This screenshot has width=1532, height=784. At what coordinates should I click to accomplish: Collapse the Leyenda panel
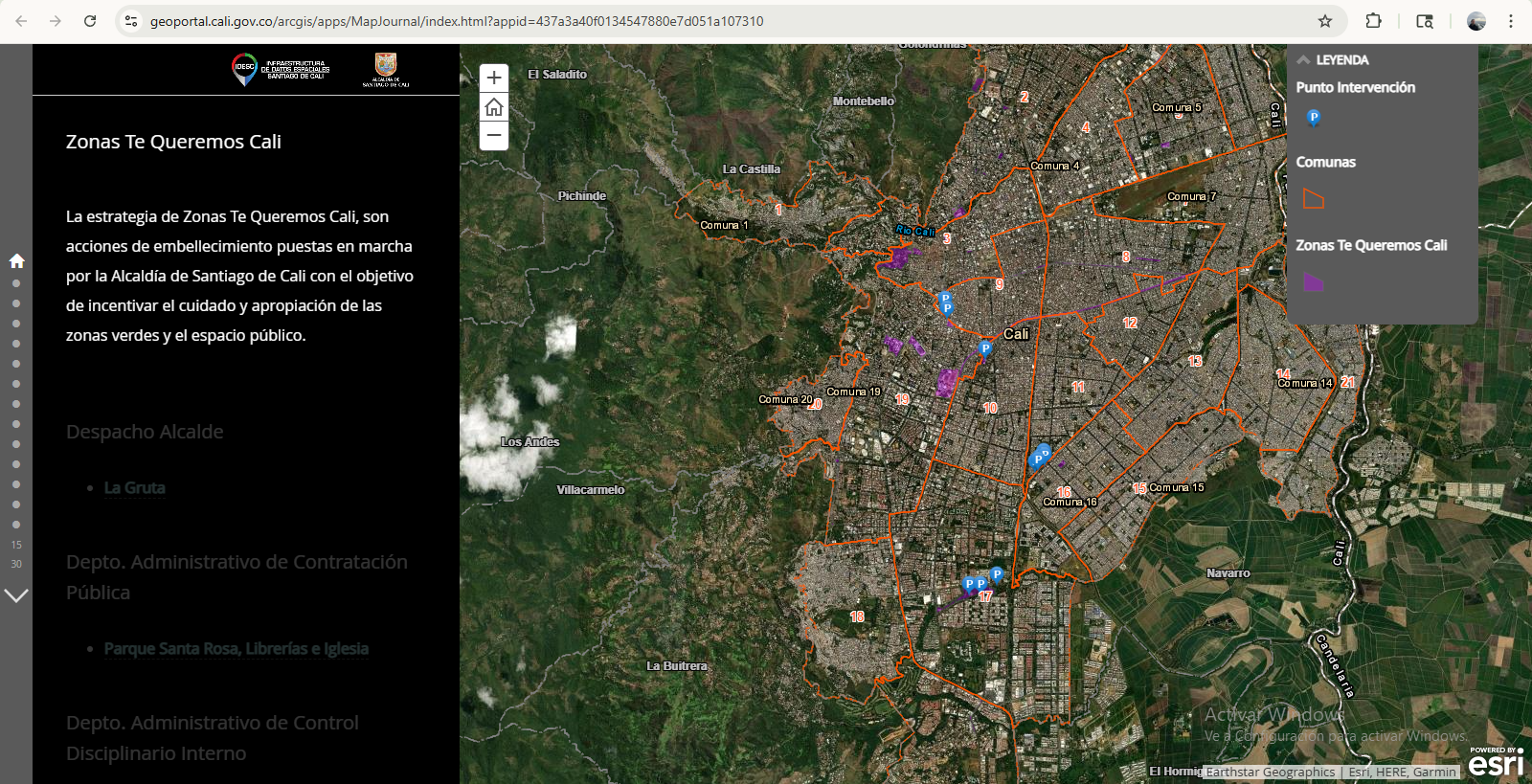(1303, 59)
